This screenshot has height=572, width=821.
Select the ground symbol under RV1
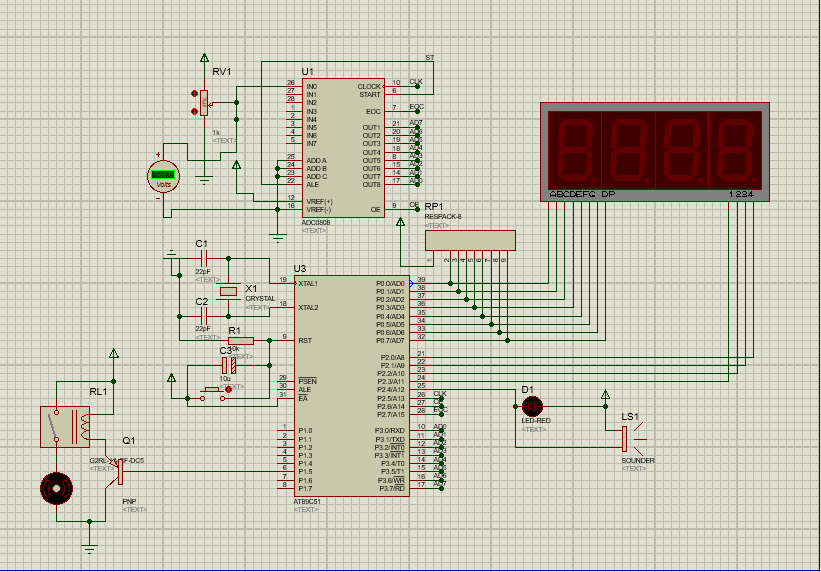coord(204,180)
